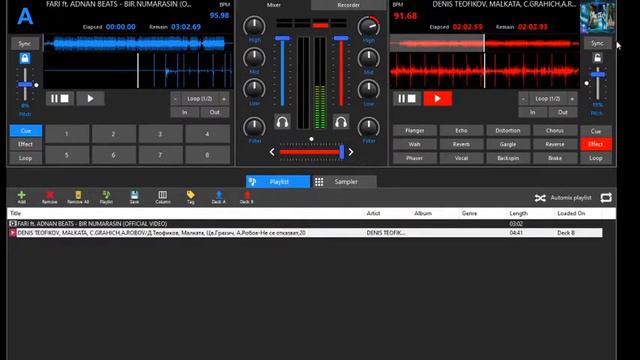Switch to the Mixer tab
This screenshot has width=640, height=360.
(x=273, y=5)
